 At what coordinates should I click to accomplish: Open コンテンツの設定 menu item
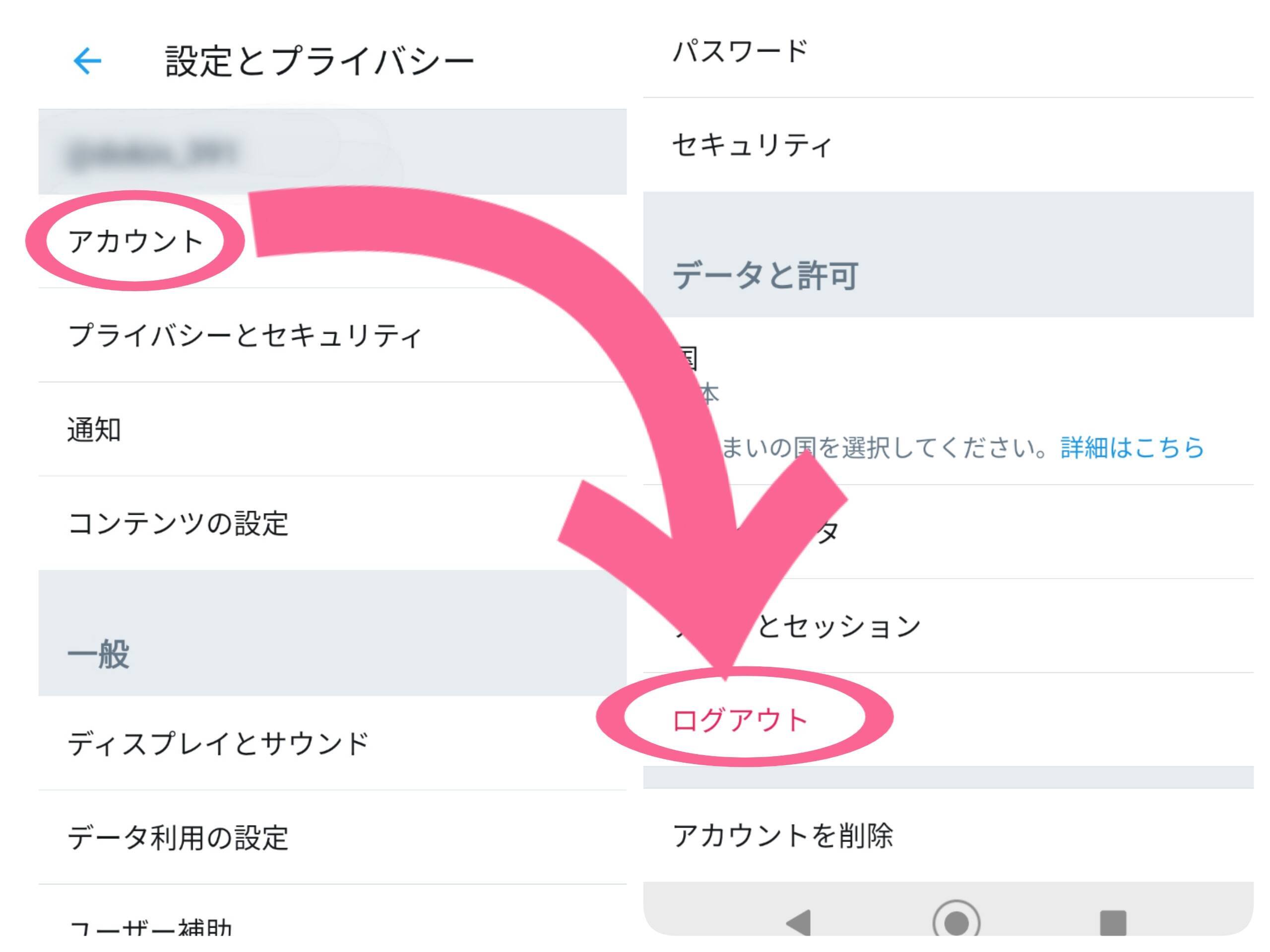coord(178,523)
